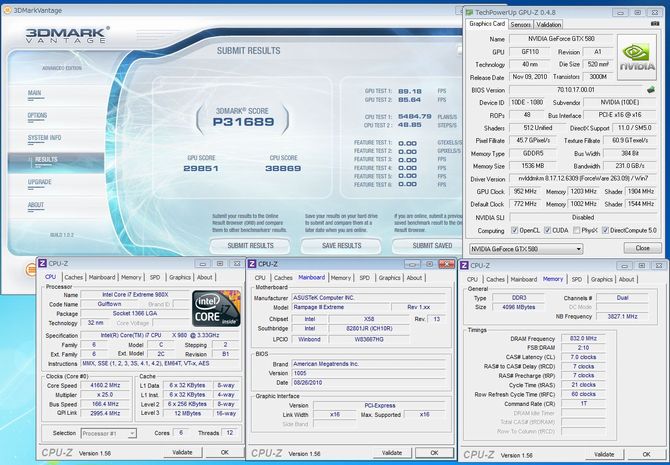Open Mainboard tab in the CPU-Z Memory window
The image size is (670, 465).
(x=523, y=279)
